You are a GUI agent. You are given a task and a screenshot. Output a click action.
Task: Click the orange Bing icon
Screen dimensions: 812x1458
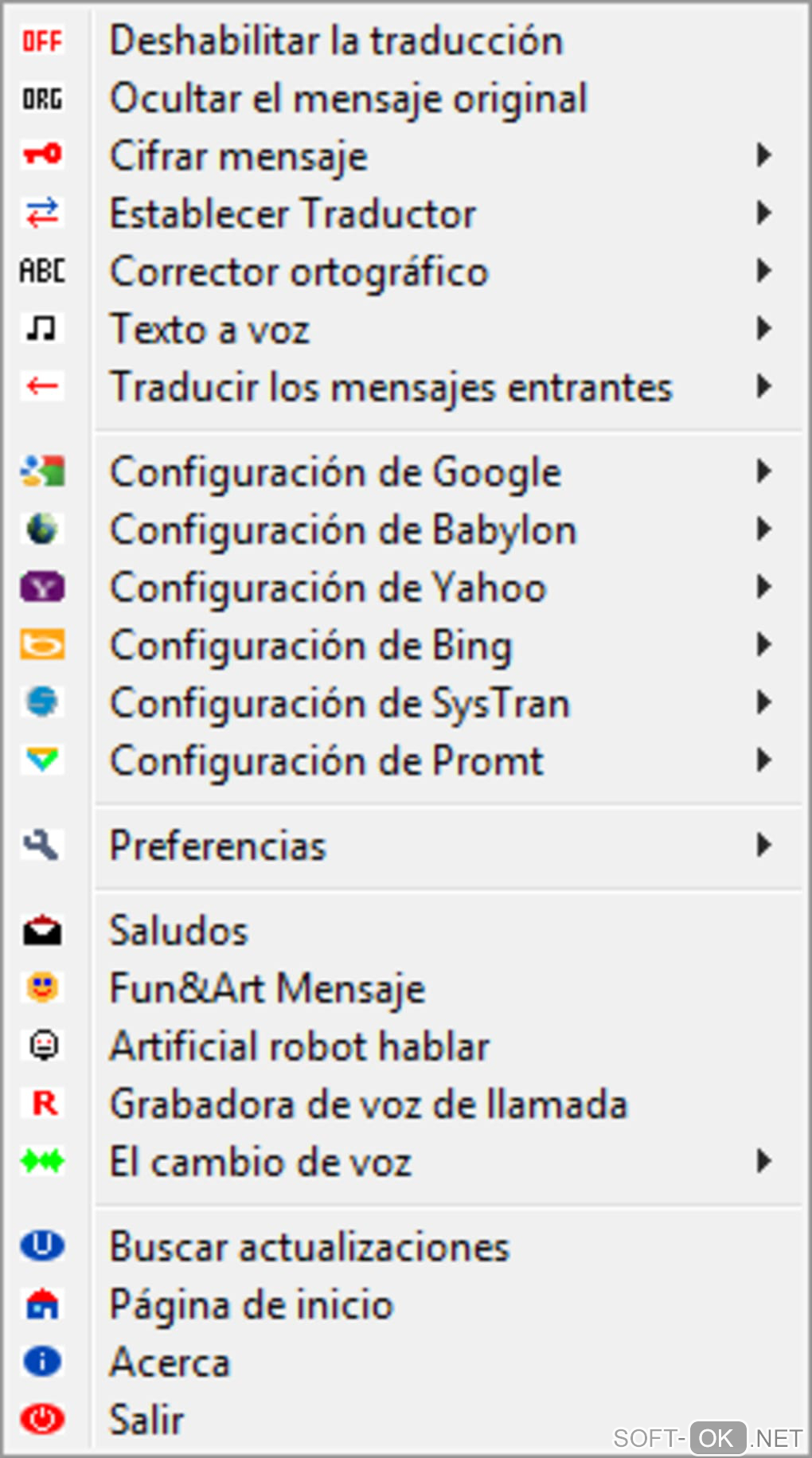pos(42,645)
